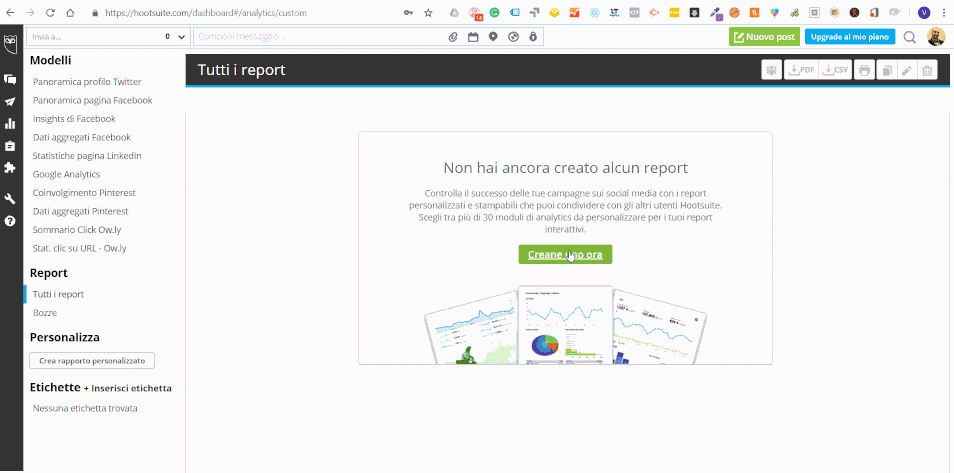
Task: Select 'Sommario Click Ow.ly' template
Action: tap(77, 229)
